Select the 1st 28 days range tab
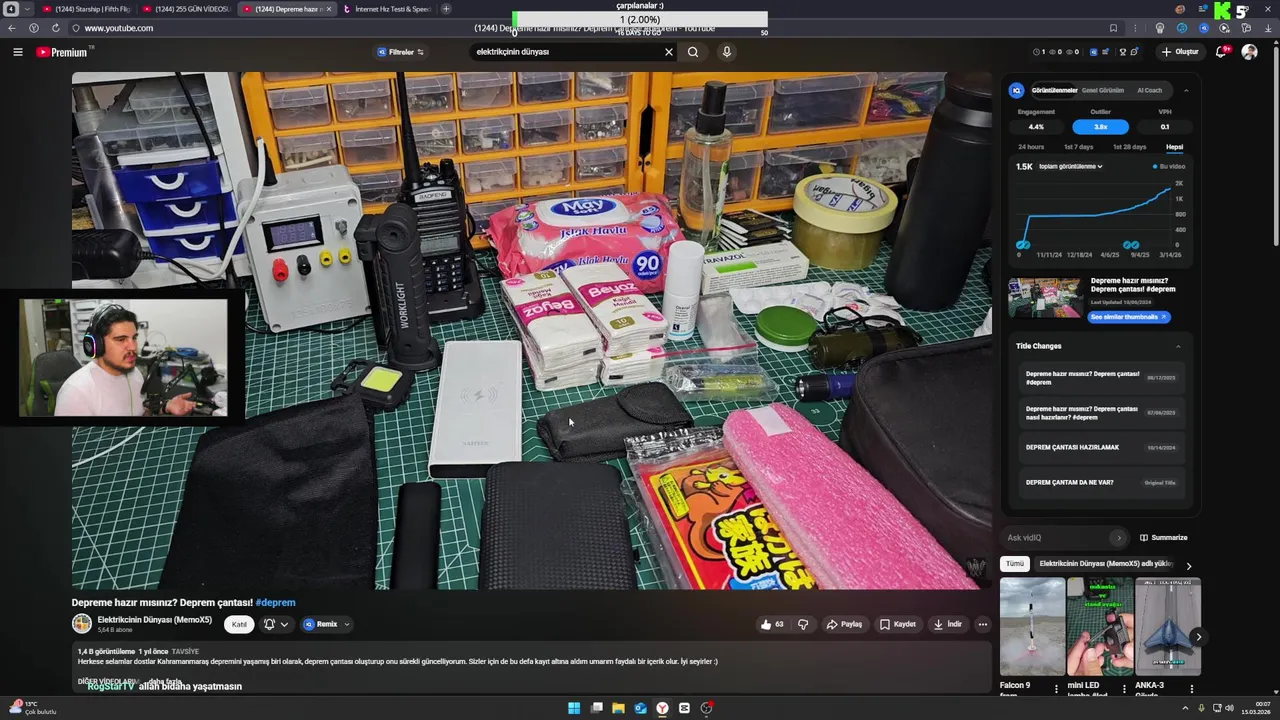 tap(1129, 147)
